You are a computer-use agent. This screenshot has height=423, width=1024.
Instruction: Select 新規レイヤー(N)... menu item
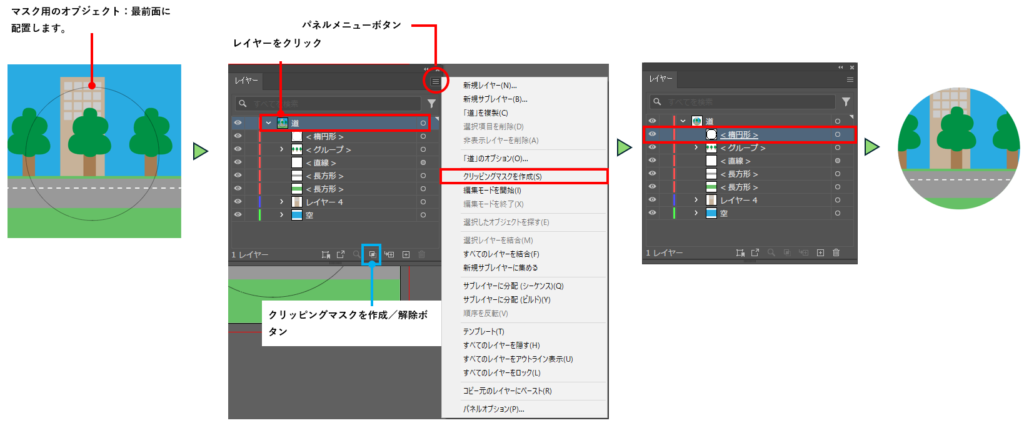point(490,85)
